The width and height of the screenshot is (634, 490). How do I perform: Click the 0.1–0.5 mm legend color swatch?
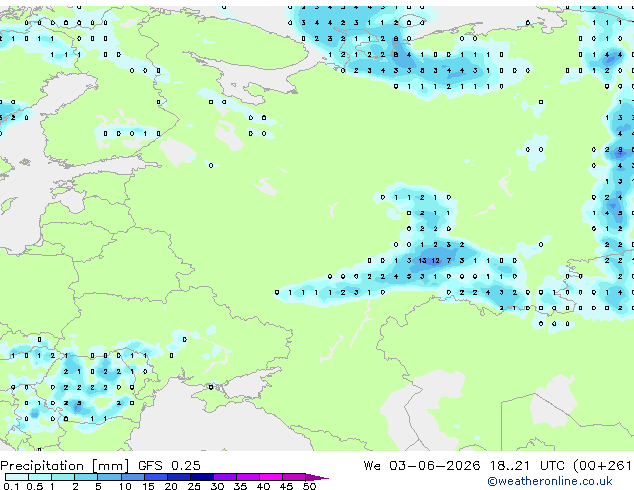click(17, 477)
